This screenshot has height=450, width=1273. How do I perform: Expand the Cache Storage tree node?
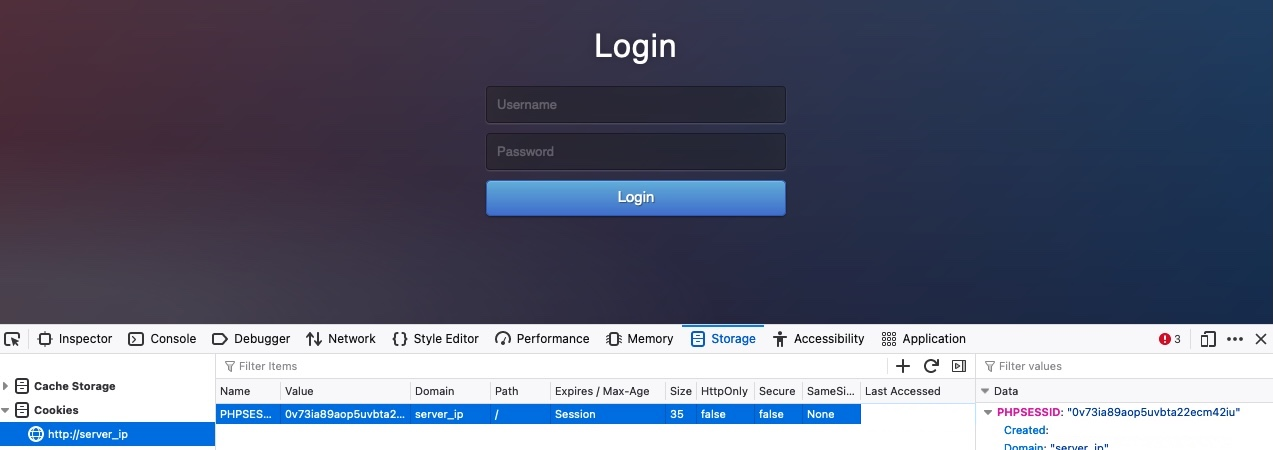click(7, 386)
